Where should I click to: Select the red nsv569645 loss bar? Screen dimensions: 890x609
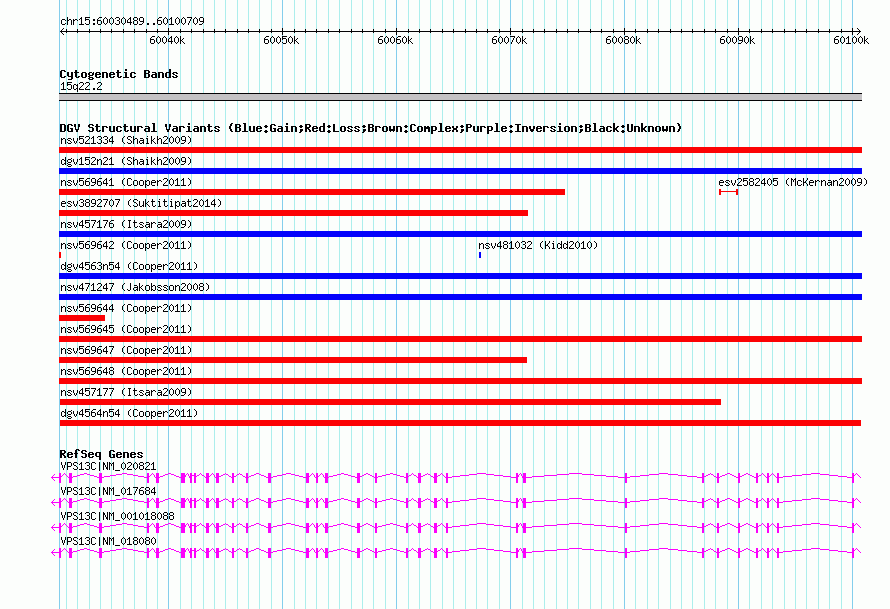[460, 339]
